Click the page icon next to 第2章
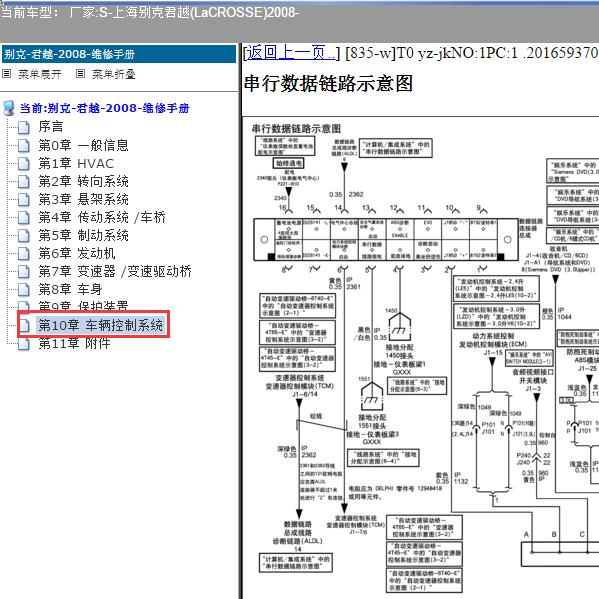 24,182
